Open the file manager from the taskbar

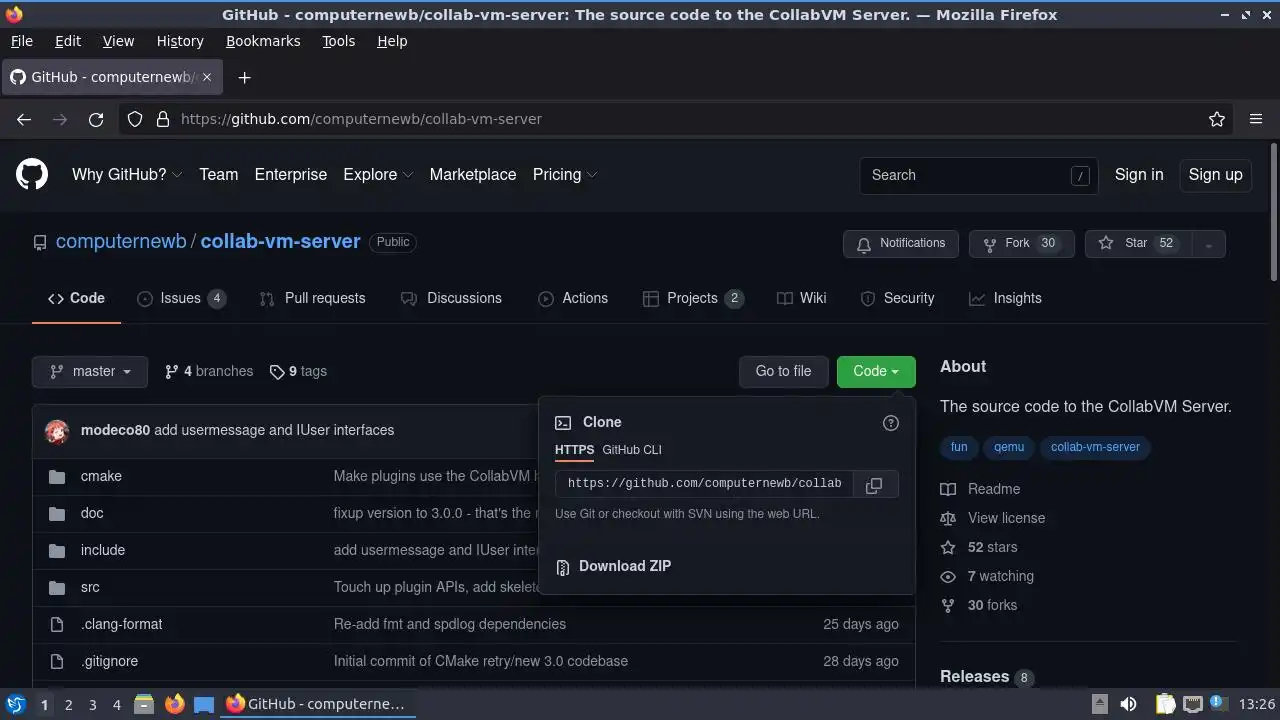click(143, 704)
